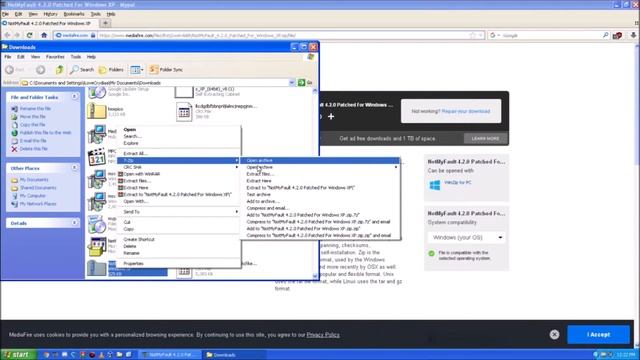Click Repair your download link
640x360 pixels.
466,111
